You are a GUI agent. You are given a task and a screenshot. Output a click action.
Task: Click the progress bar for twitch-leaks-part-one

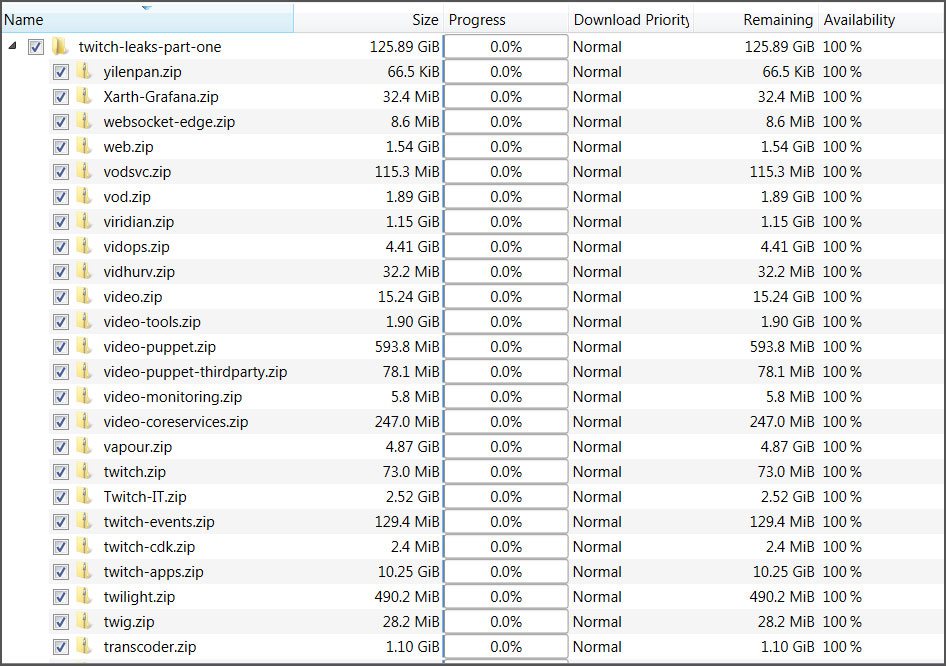click(x=506, y=46)
